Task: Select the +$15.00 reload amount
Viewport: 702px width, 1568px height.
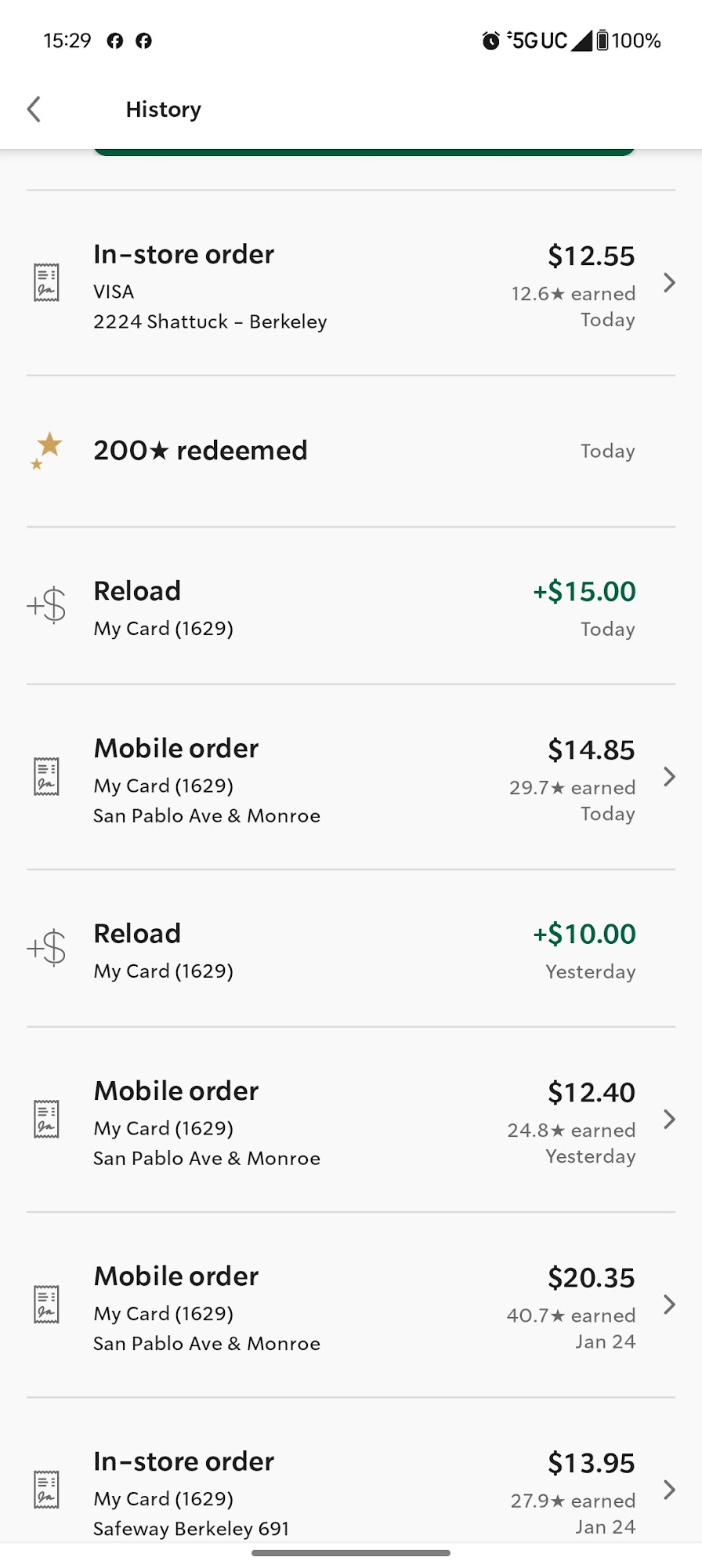Action: pos(584,591)
